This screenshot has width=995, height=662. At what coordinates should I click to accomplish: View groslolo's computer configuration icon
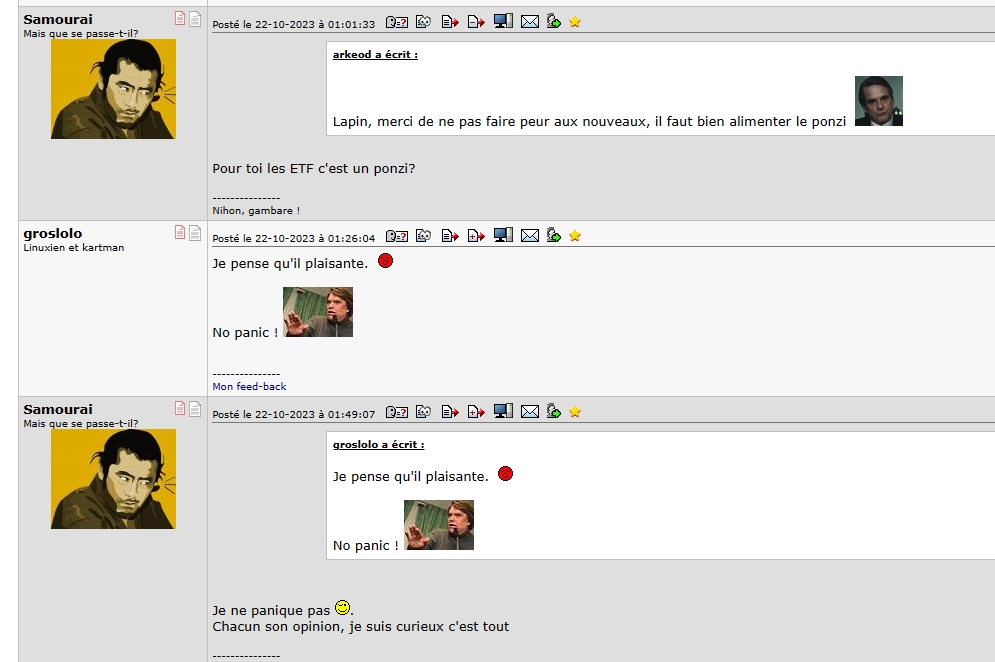click(x=503, y=235)
